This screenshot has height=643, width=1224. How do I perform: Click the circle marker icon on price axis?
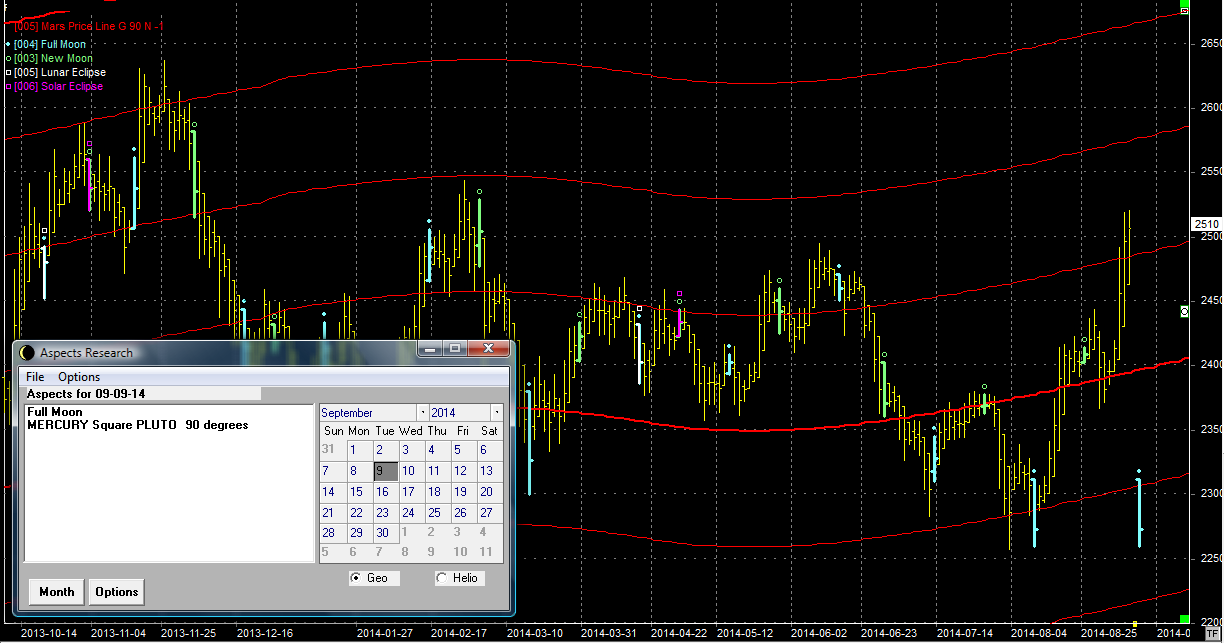pyautogui.click(x=1185, y=312)
